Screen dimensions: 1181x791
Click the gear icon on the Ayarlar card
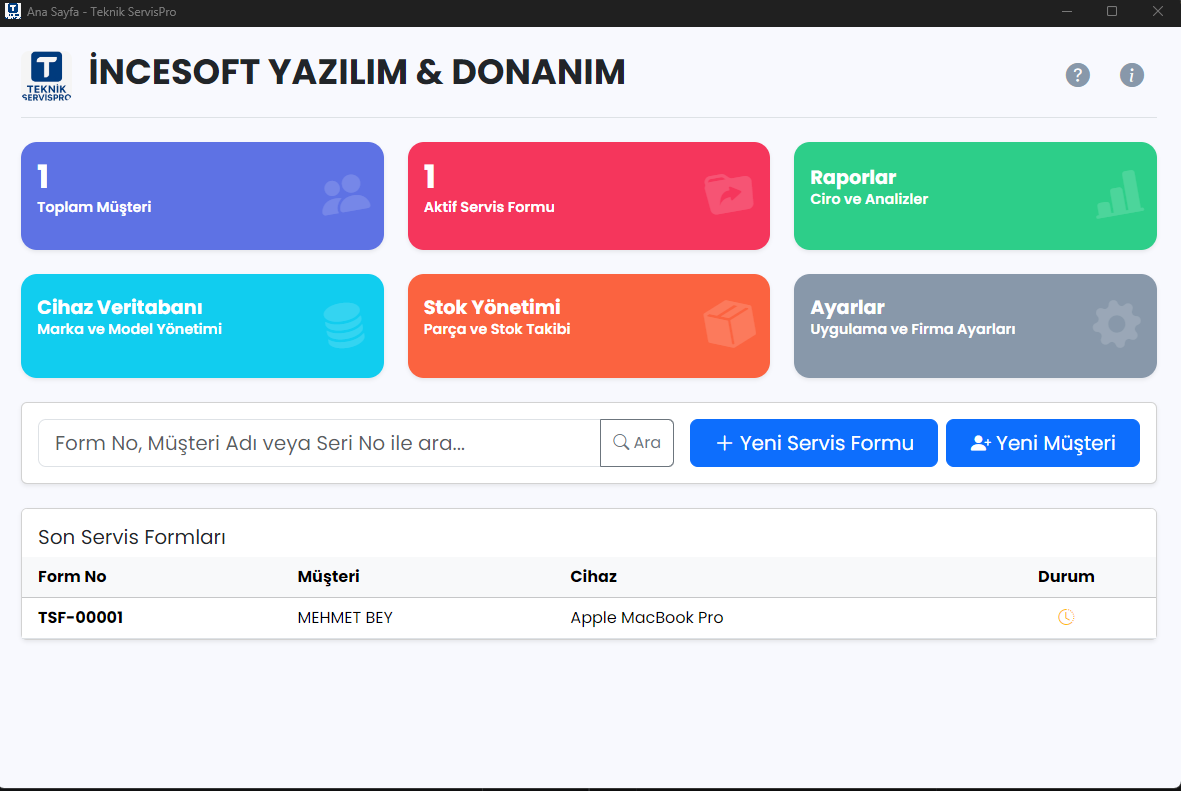(x=1118, y=323)
